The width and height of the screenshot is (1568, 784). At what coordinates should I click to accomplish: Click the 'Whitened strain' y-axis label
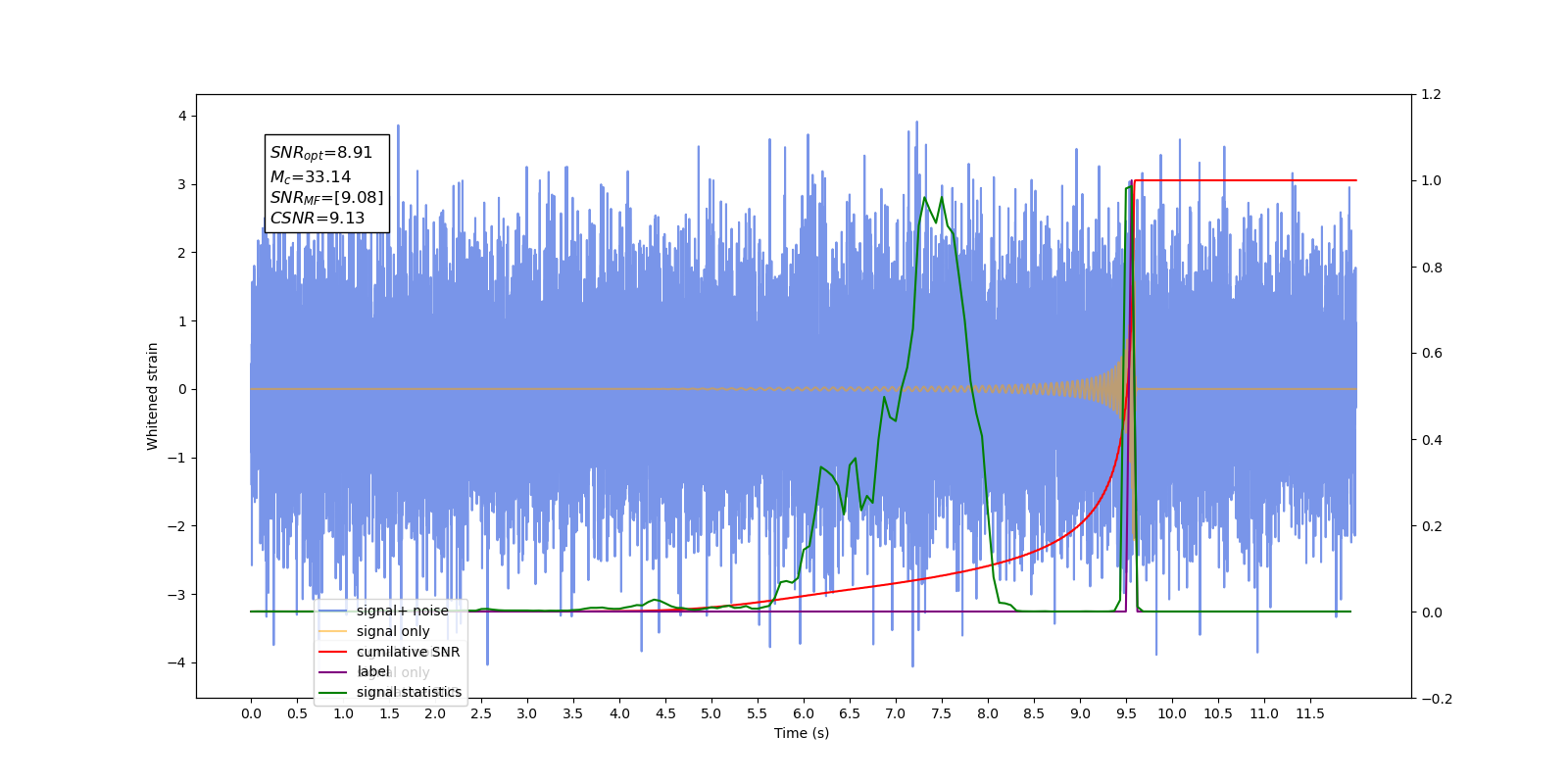(153, 396)
